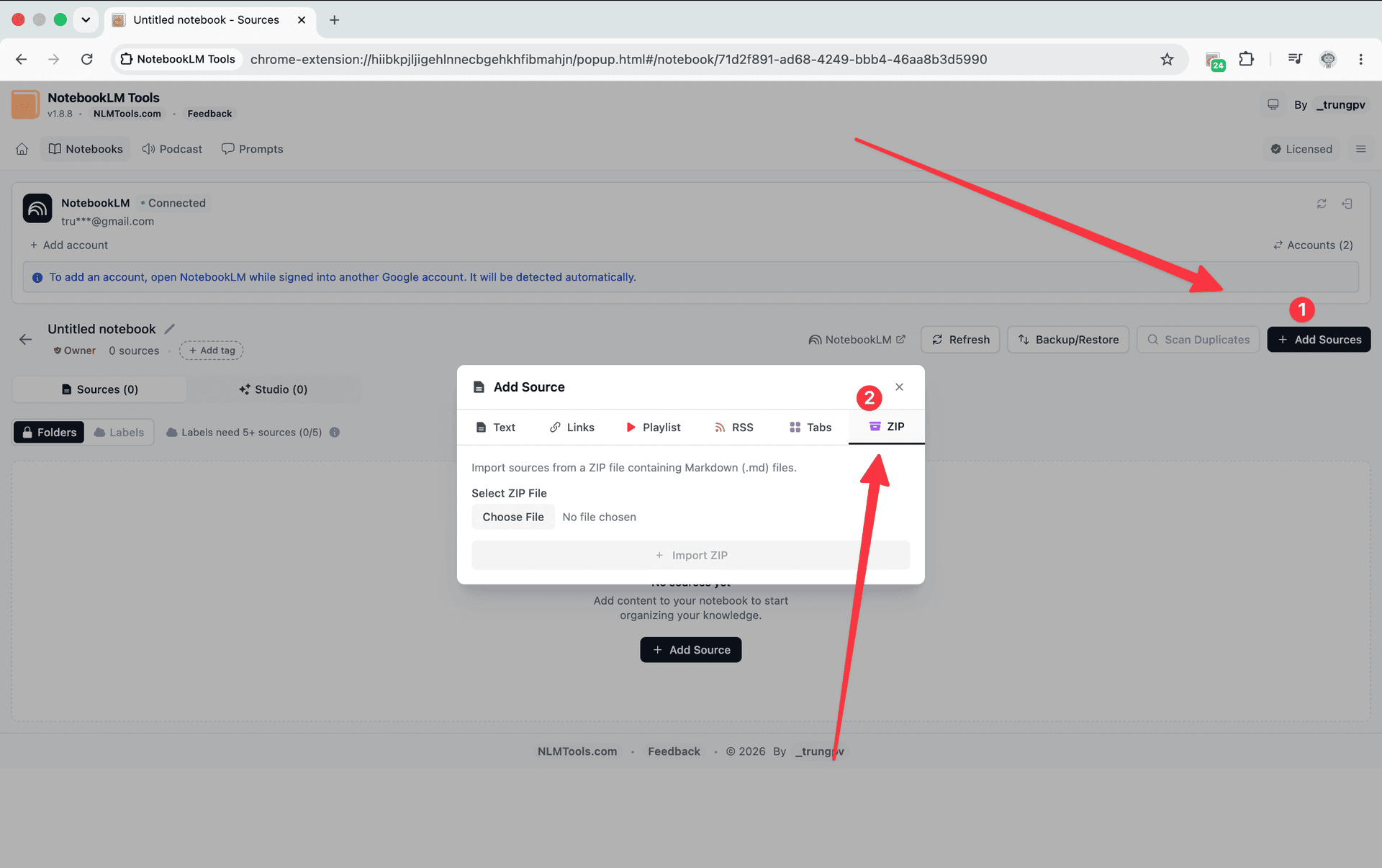Open the NLMTools.com link in the header
The height and width of the screenshot is (868, 1382).
pyautogui.click(x=127, y=114)
